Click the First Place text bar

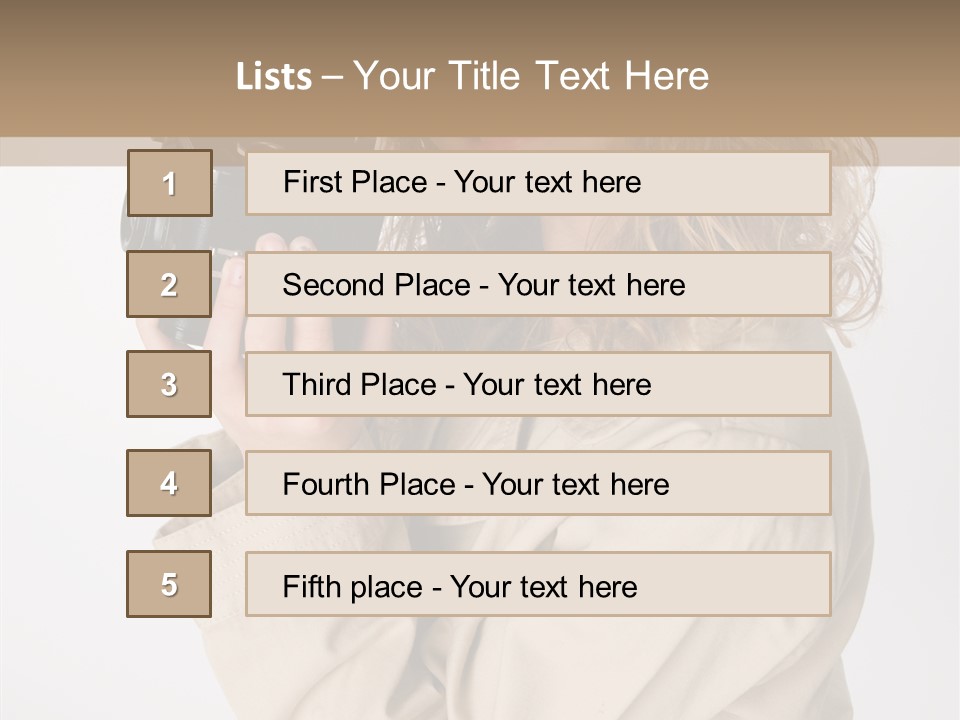pos(538,183)
